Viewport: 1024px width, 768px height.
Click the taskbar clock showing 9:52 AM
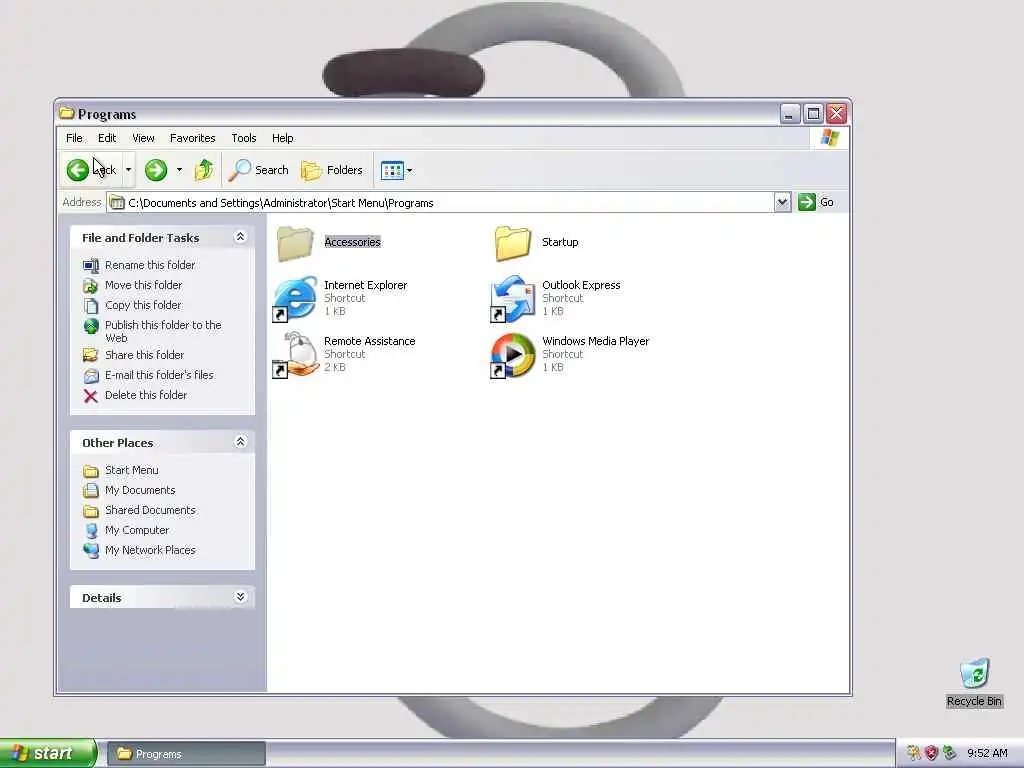click(987, 754)
